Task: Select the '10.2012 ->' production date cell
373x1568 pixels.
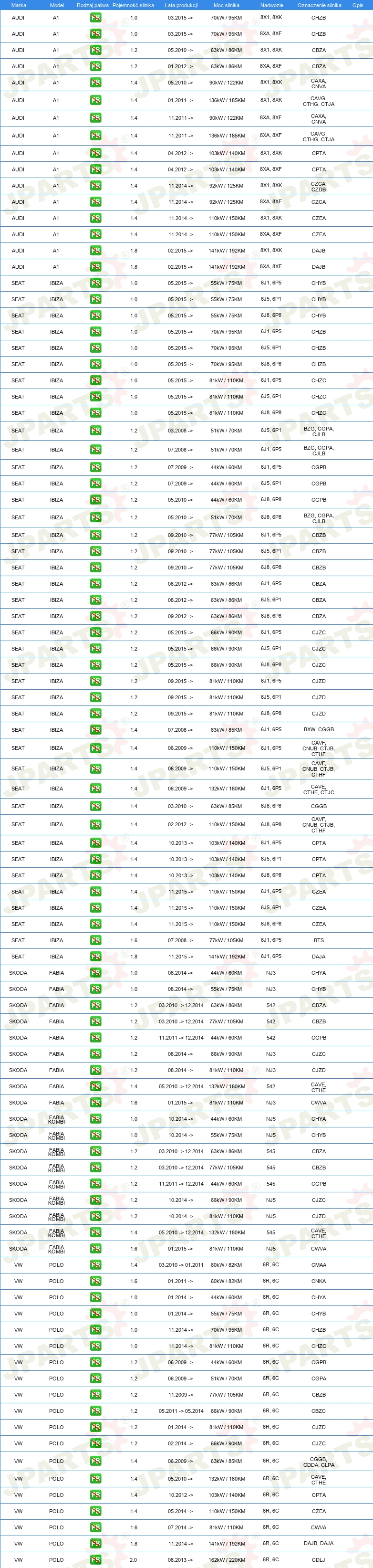Action: [x=181, y=1495]
